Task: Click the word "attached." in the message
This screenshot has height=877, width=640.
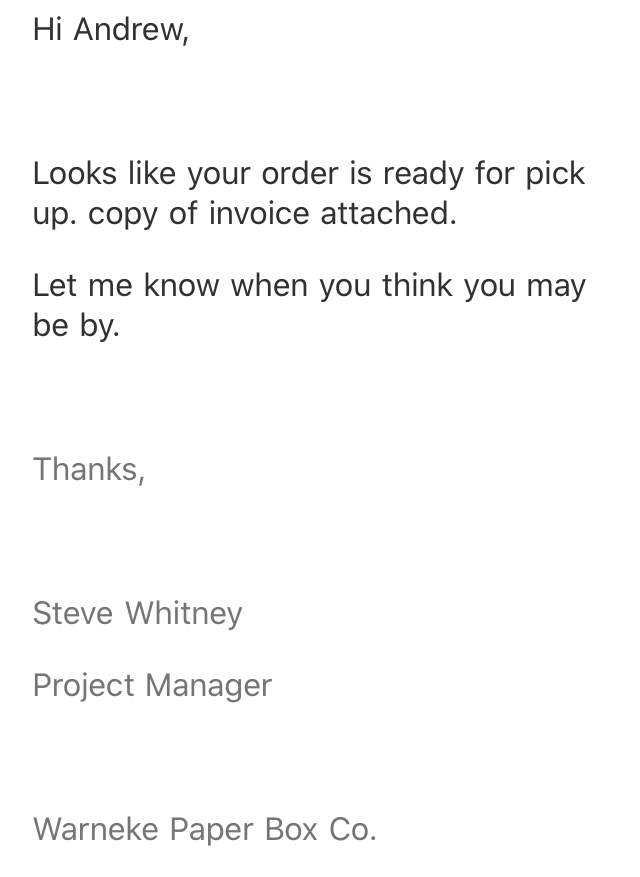Action: point(389,213)
